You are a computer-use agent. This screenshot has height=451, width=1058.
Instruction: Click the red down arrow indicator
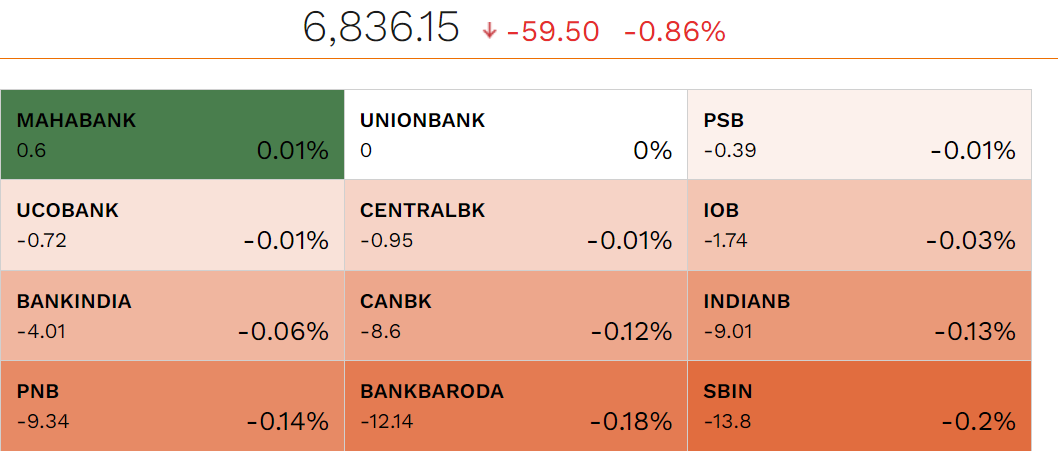coord(490,32)
